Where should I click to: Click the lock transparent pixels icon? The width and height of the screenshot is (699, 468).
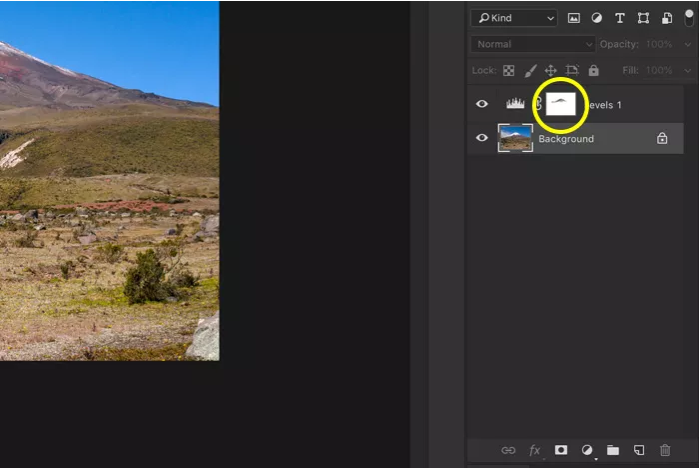(x=508, y=71)
